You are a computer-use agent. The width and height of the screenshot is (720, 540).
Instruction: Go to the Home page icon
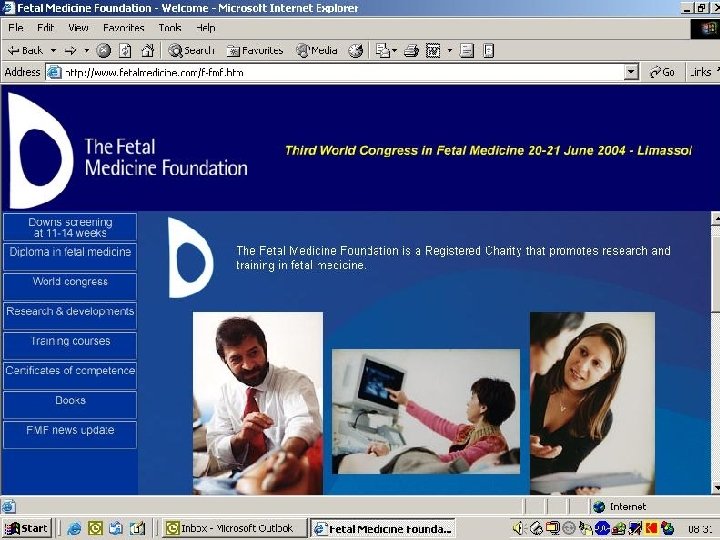click(x=147, y=51)
